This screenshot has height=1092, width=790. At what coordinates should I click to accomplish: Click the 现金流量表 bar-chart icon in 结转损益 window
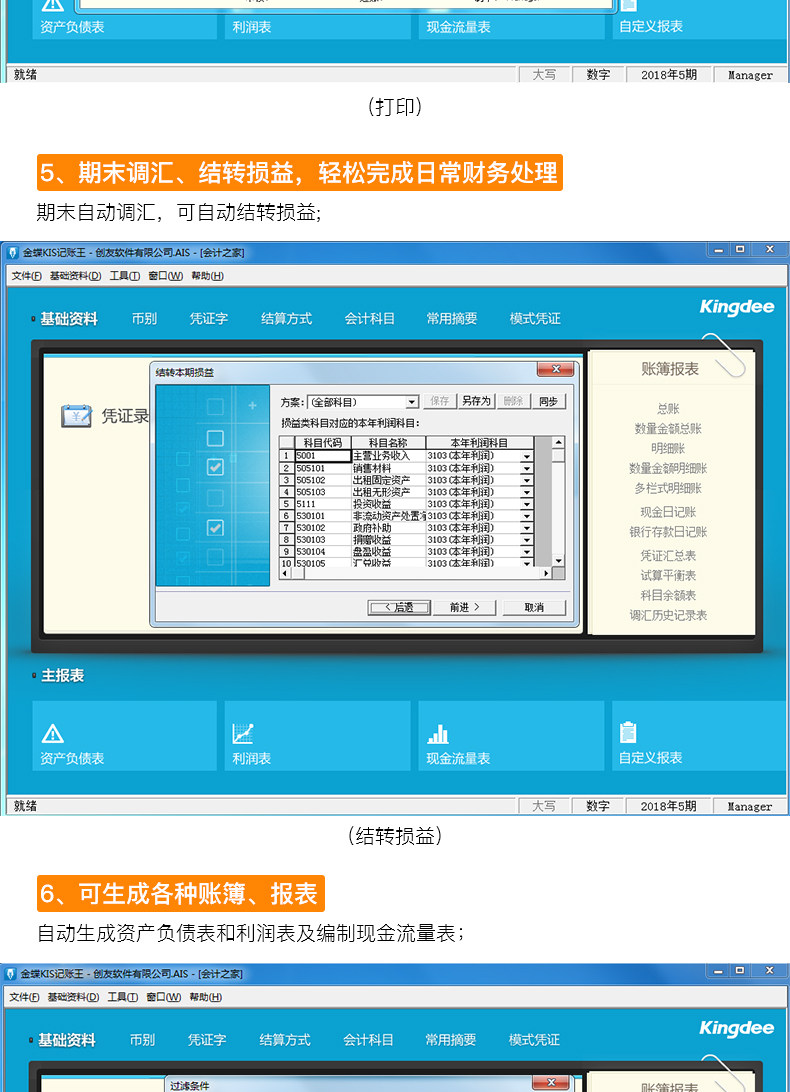click(x=437, y=734)
